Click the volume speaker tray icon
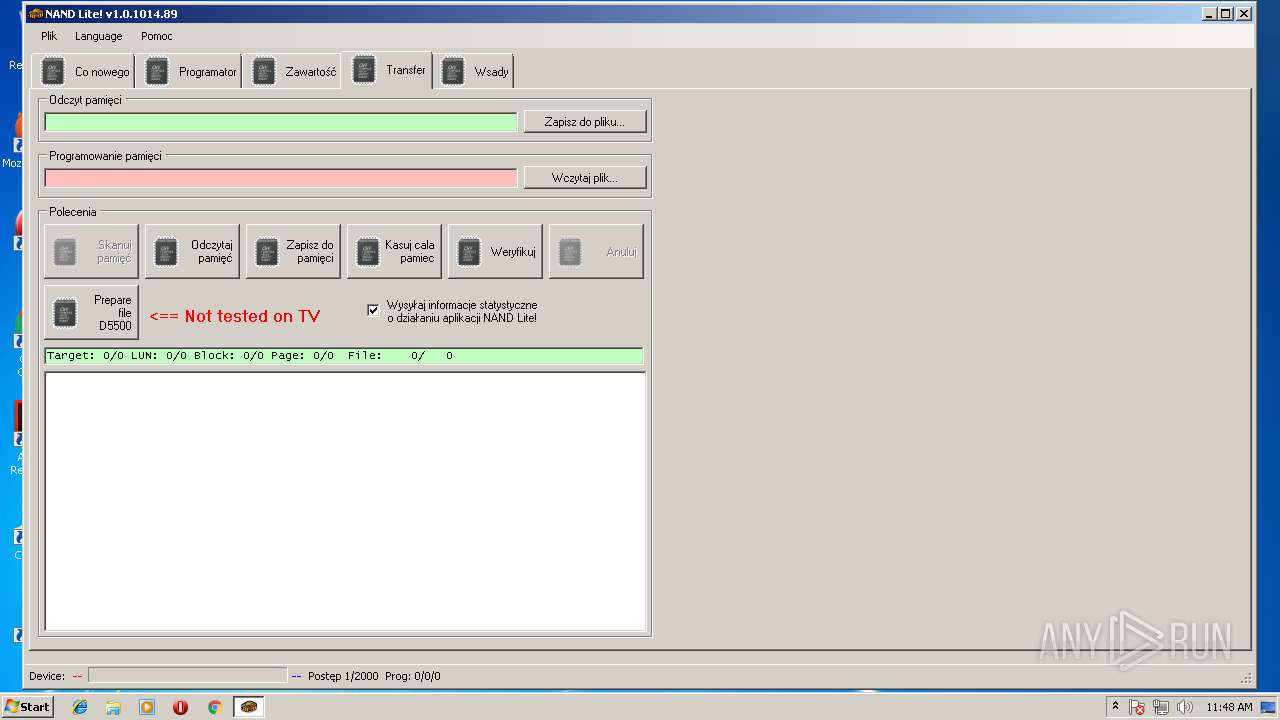 pos(1185,707)
